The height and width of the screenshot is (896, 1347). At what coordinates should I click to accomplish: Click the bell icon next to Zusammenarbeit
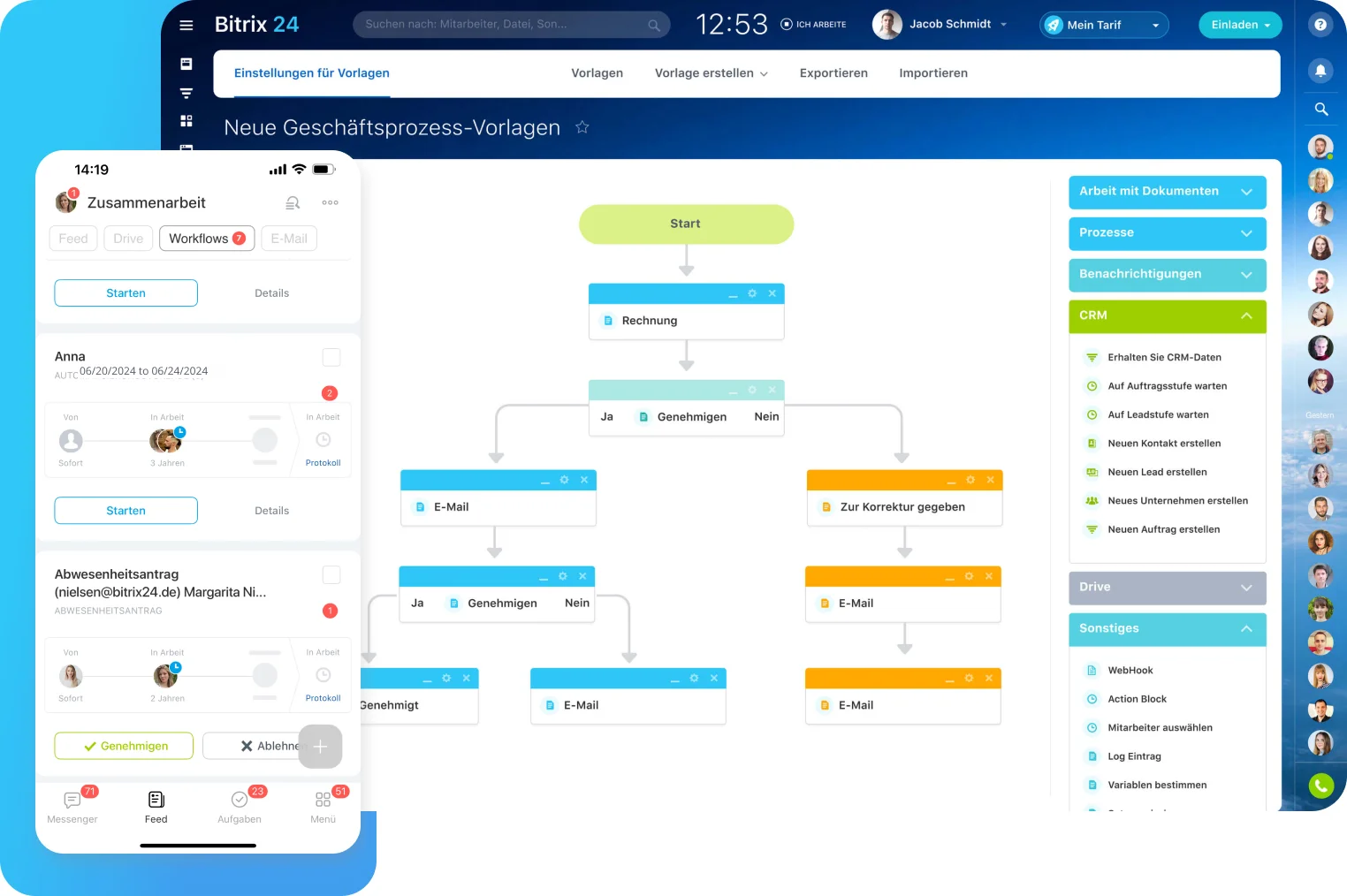pos(293,202)
